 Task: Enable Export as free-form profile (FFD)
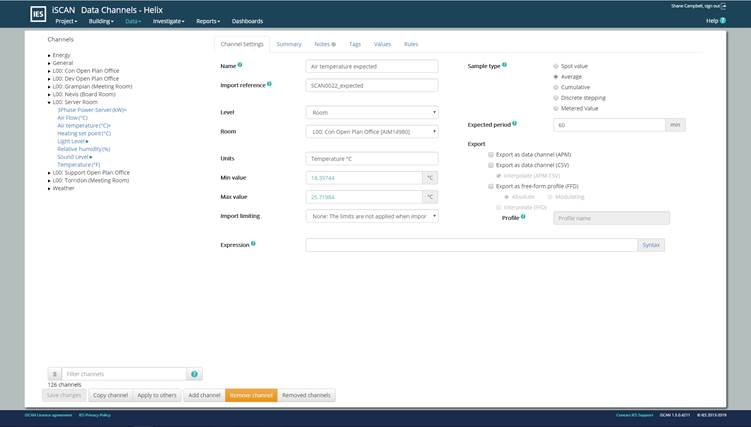click(x=491, y=186)
